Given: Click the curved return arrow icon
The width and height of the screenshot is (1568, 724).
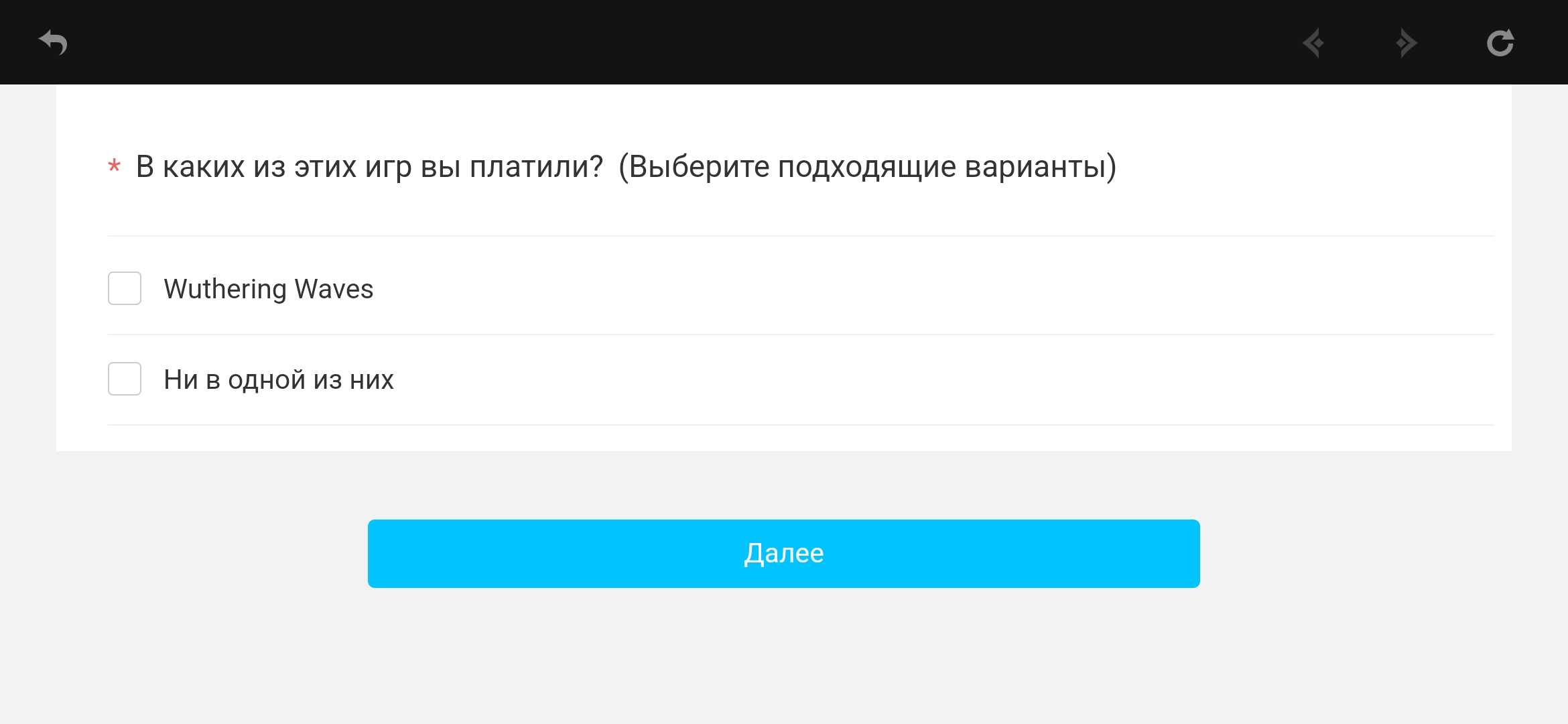Looking at the screenshot, I should 53,42.
